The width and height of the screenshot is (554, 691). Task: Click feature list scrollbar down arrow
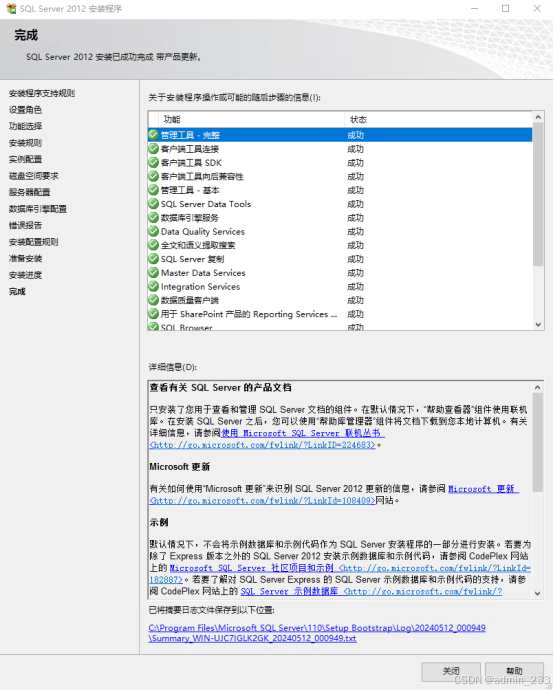[x=538, y=324]
